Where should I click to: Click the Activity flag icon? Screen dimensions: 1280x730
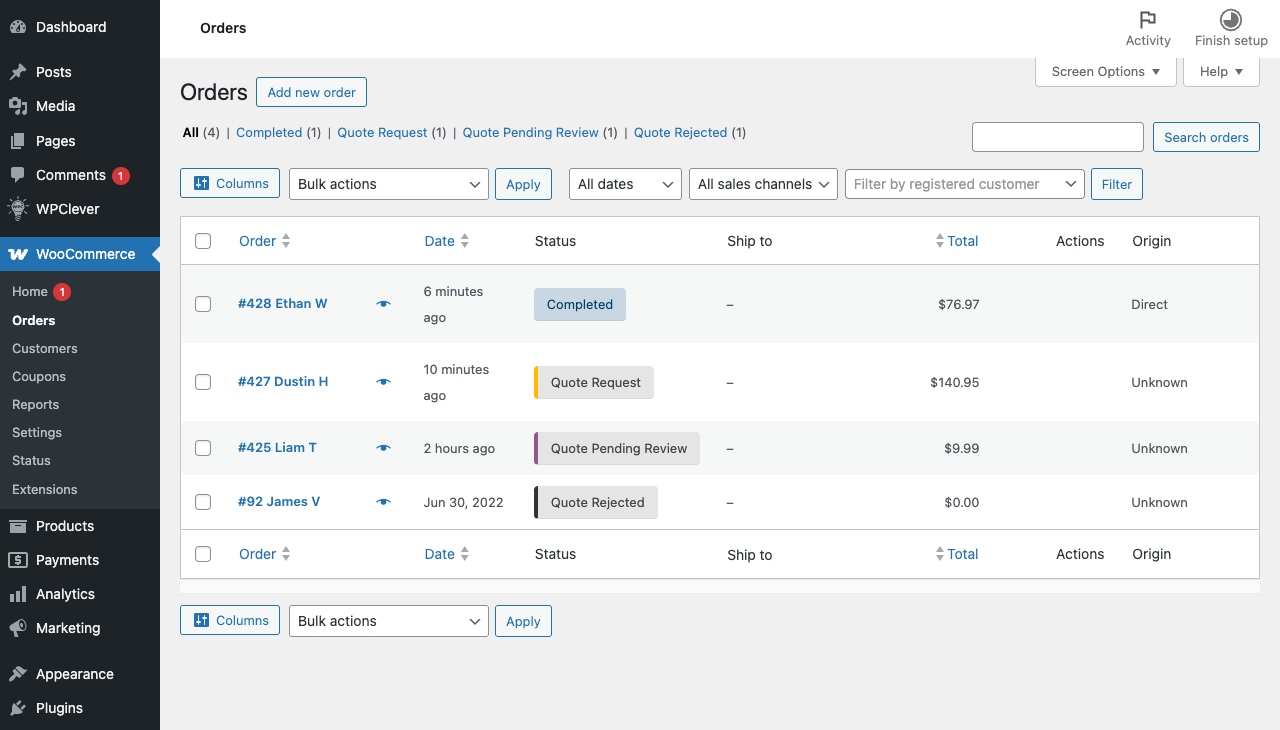coord(1147,20)
